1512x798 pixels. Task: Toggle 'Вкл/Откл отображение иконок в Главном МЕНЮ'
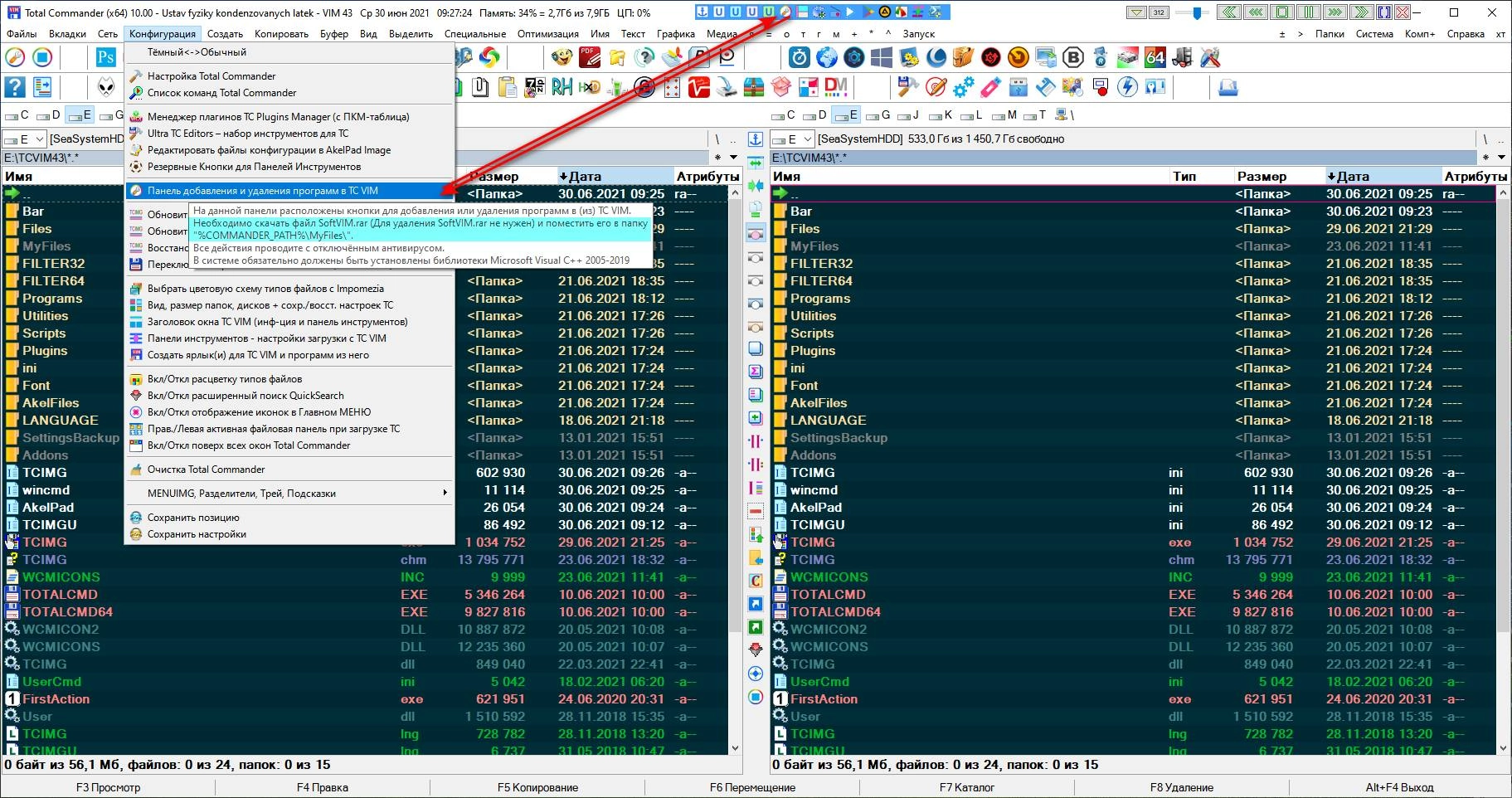[x=289, y=412]
